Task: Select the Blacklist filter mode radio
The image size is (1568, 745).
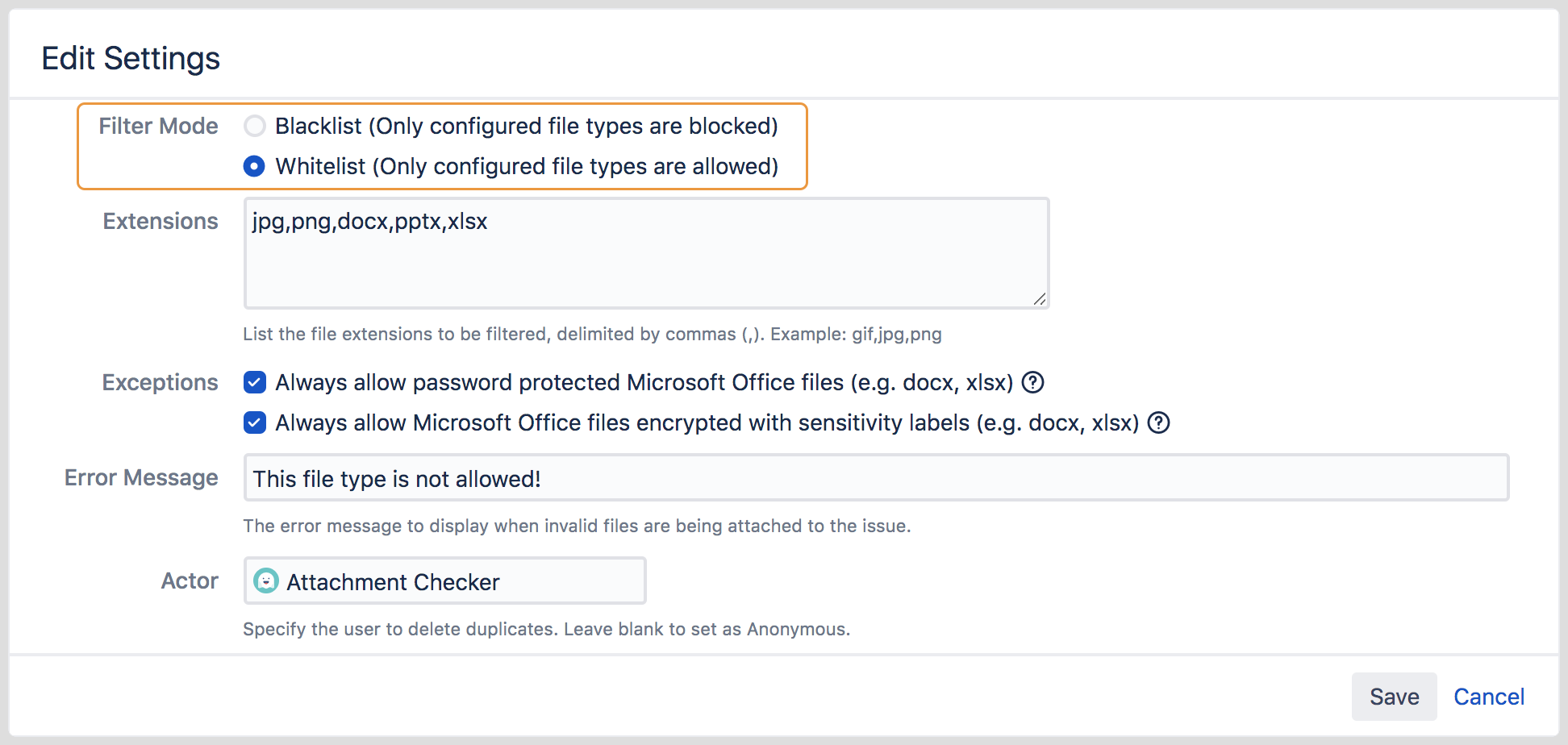Action: click(x=255, y=126)
